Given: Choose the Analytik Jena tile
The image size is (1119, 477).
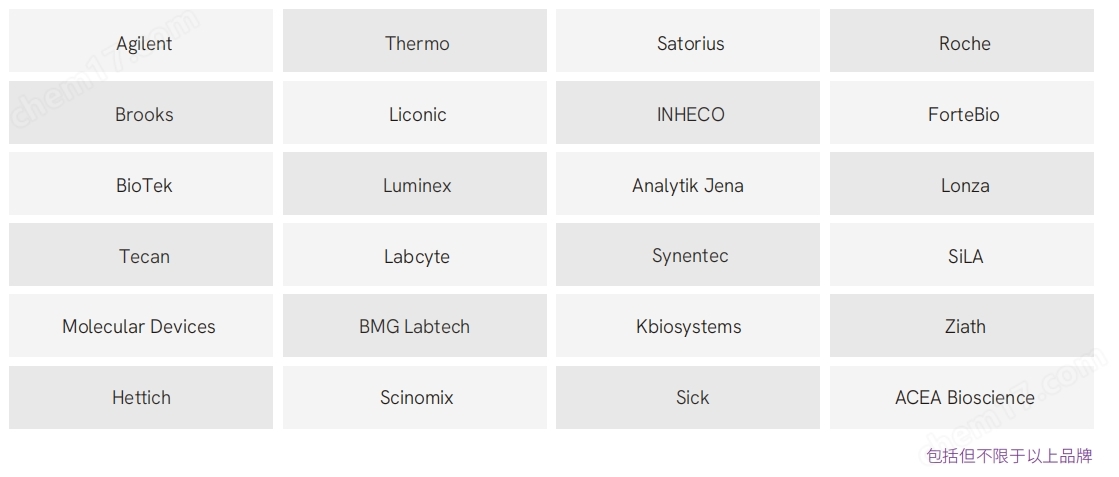Looking at the screenshot, I should pos(688,184).
